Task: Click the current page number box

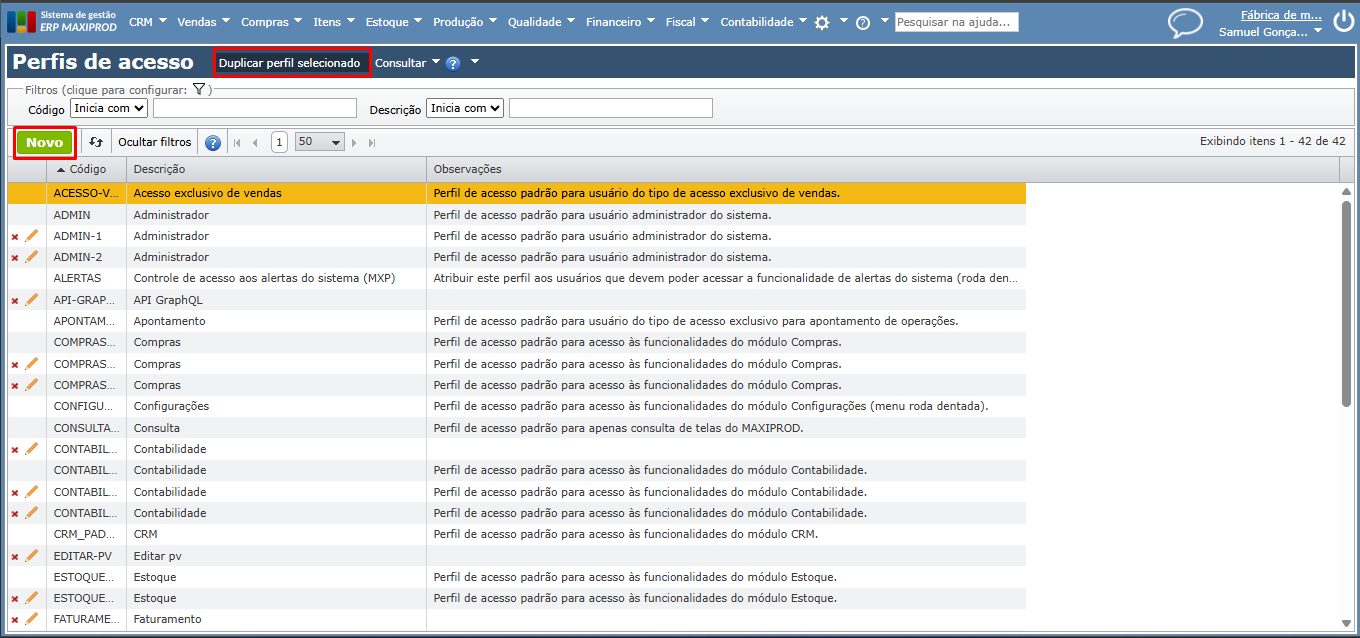Action: (x=279, y=142)
